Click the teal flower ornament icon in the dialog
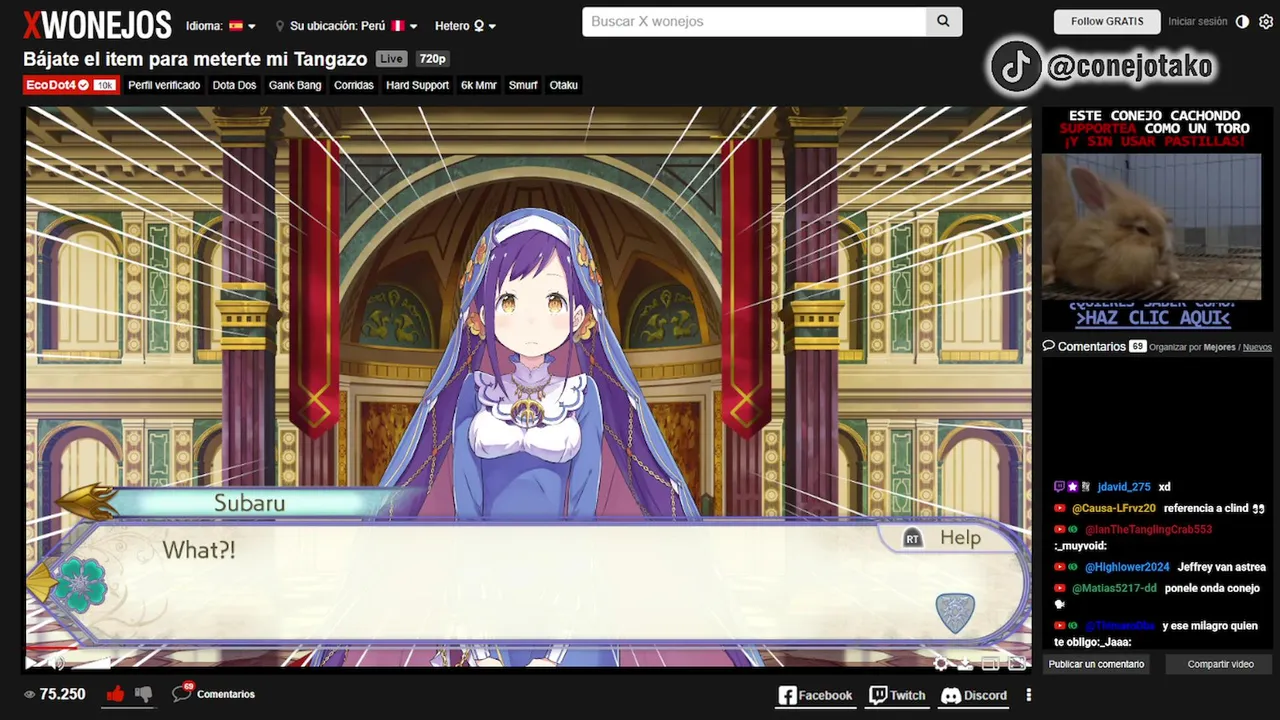Image resolution: width=1280 pixels, height=720 pixels. coord(80,585)
